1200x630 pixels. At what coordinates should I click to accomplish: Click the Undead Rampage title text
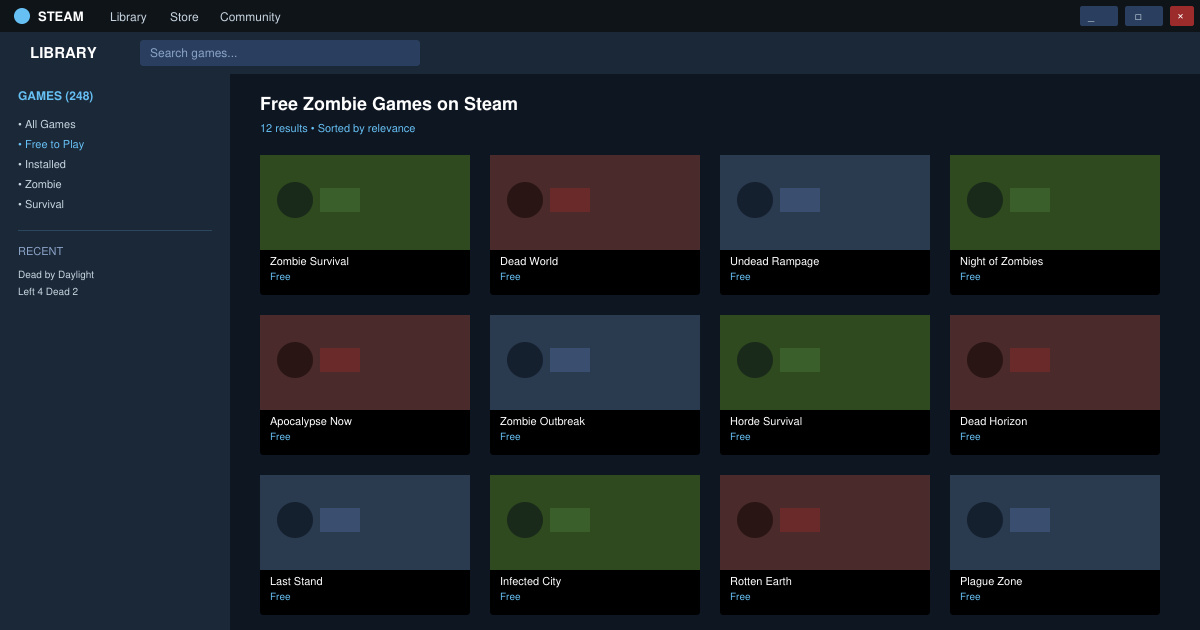tap(774, 261)
